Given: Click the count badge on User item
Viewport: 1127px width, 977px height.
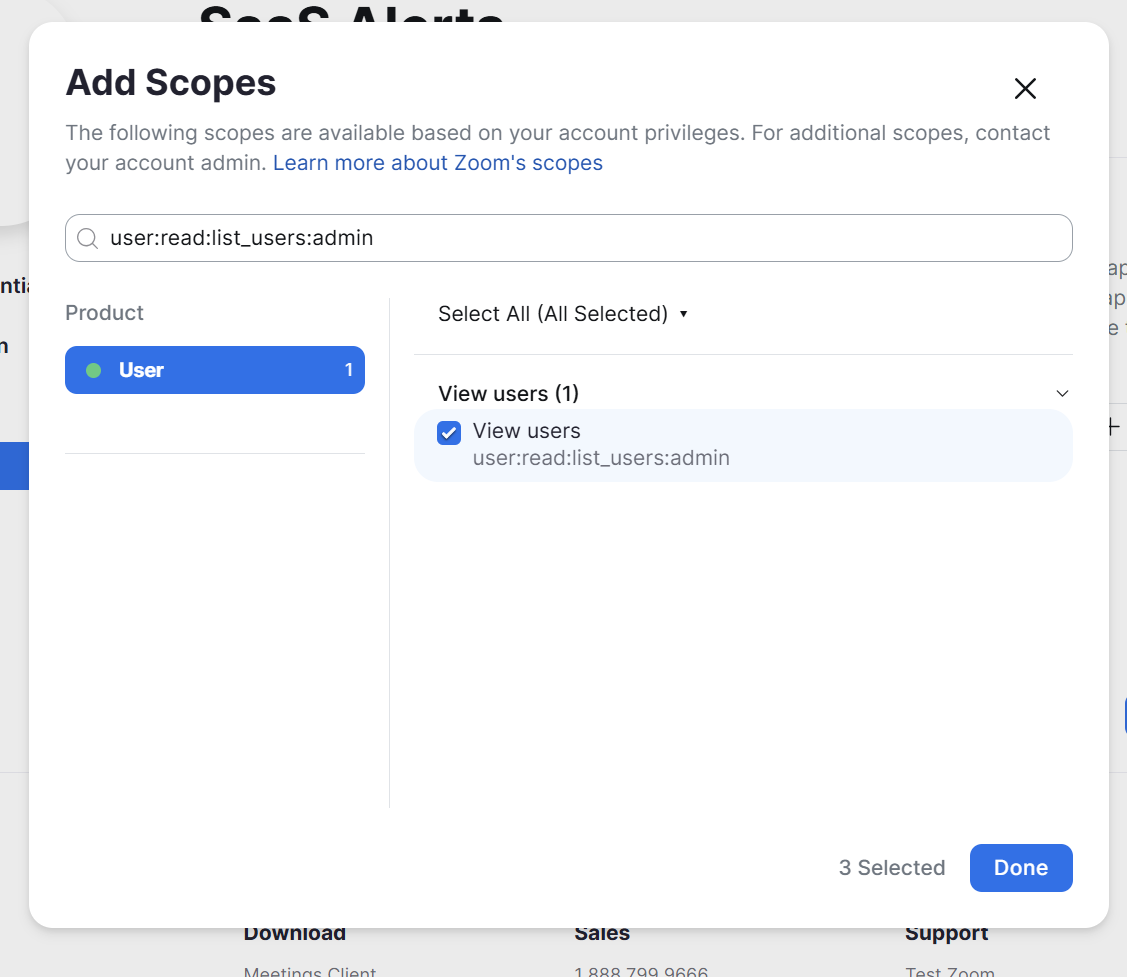Looking at the screenshot, I should pos(349,370).
